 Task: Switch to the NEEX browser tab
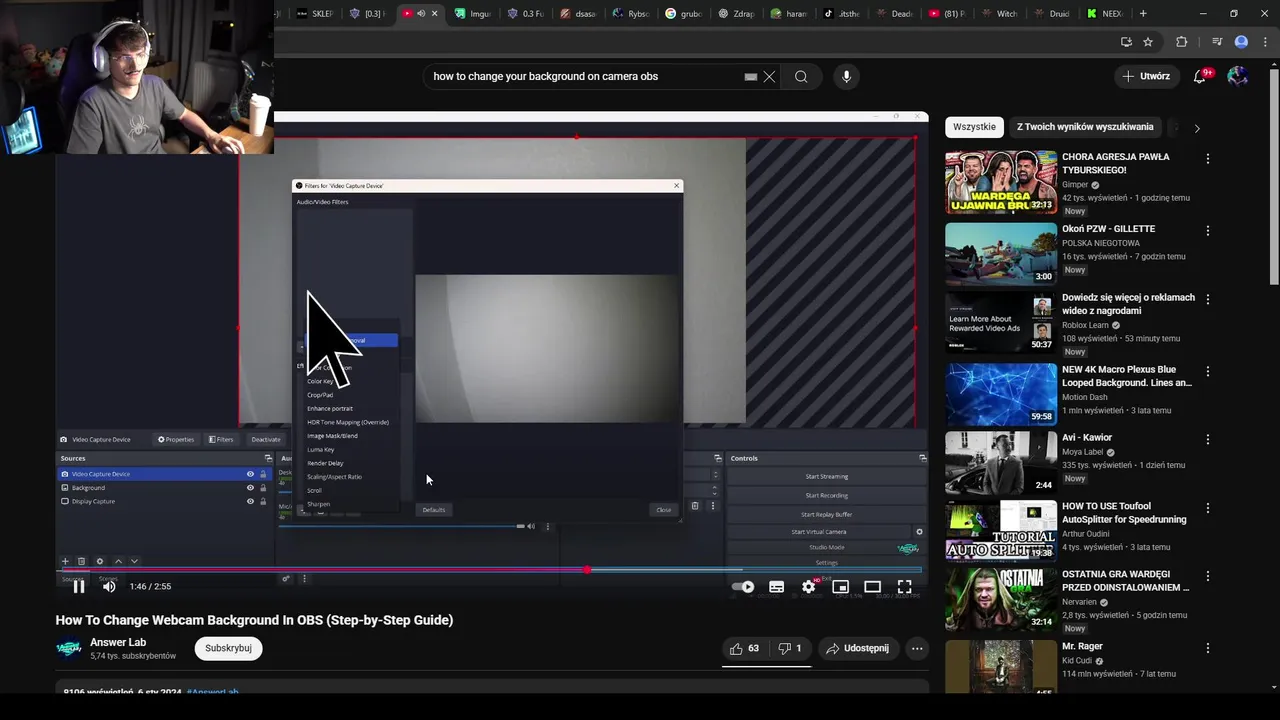(x=1106, y=14)
